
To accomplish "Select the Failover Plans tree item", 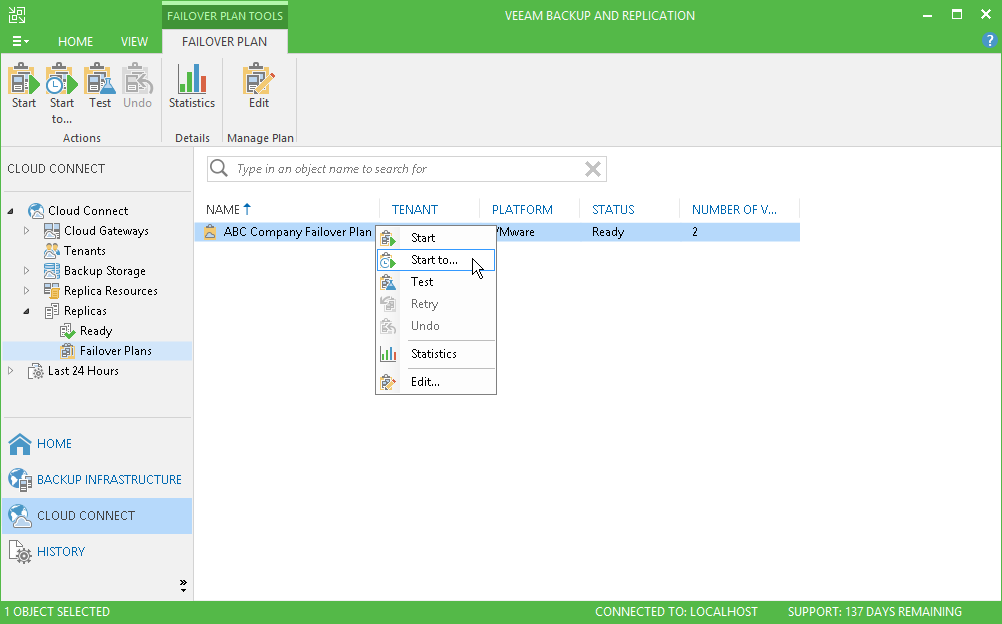I will pos(116,350).
